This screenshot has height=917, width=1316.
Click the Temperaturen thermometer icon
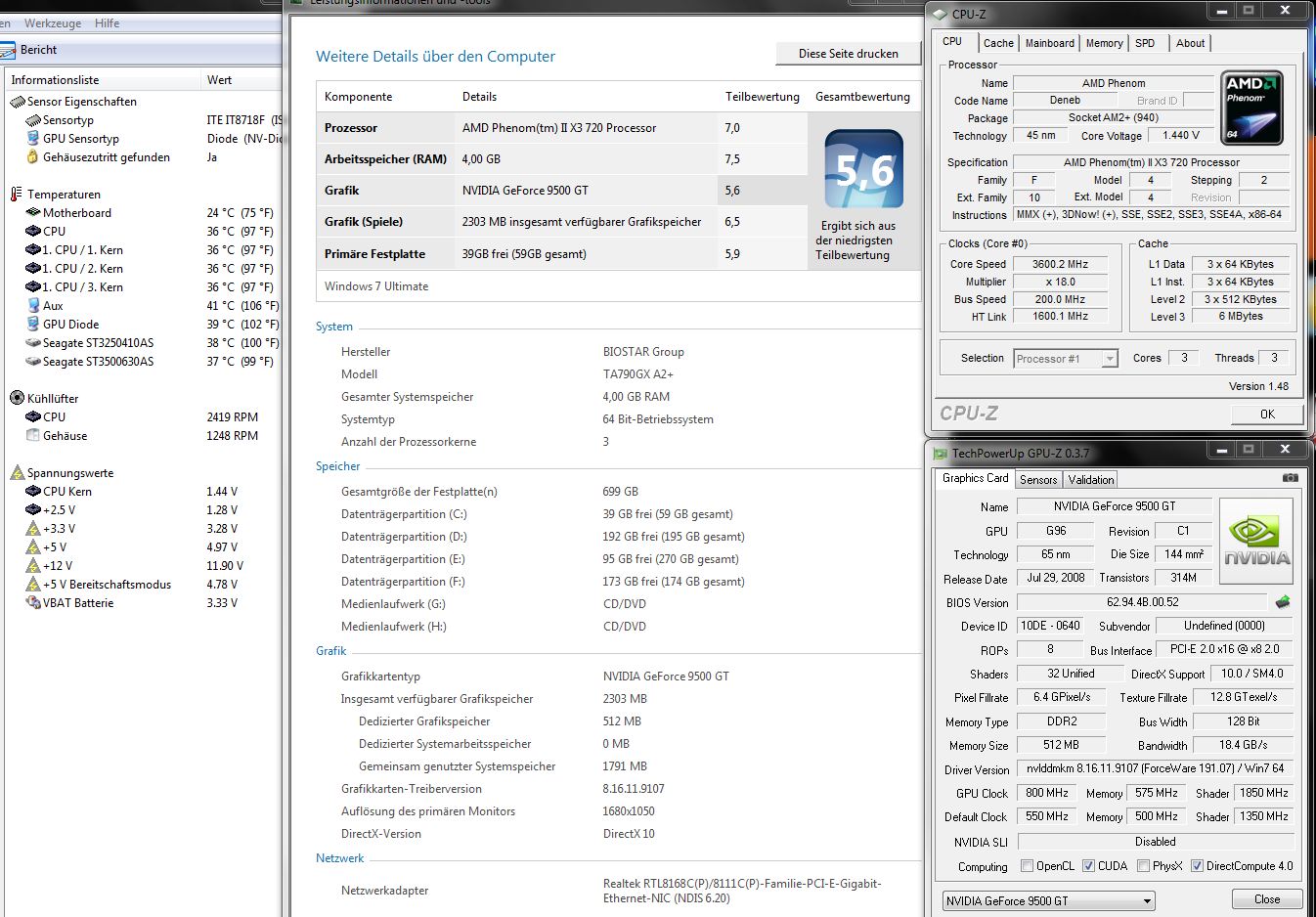click(17, 195)
